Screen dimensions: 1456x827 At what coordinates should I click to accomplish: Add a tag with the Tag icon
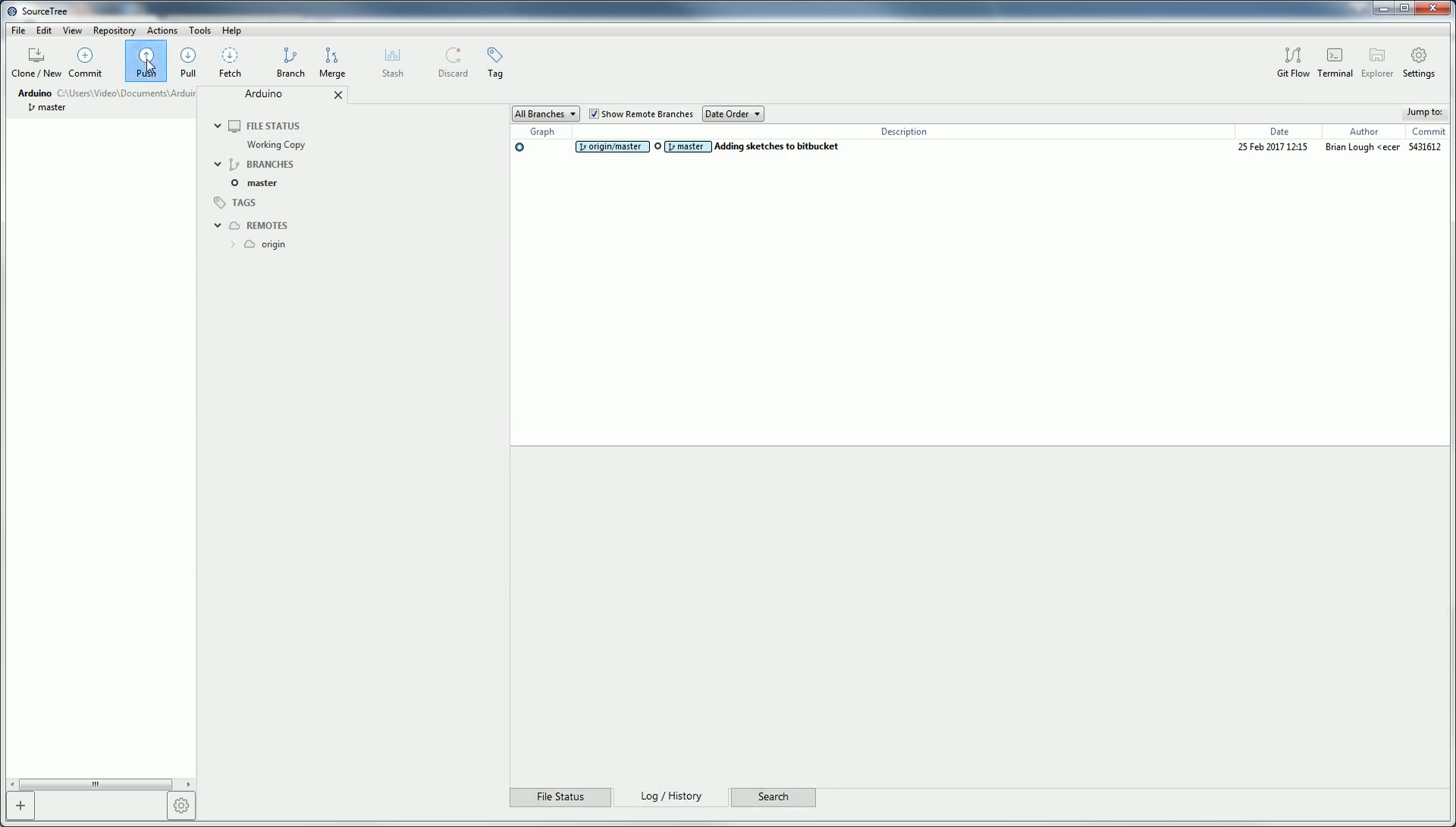pos(494,61)
